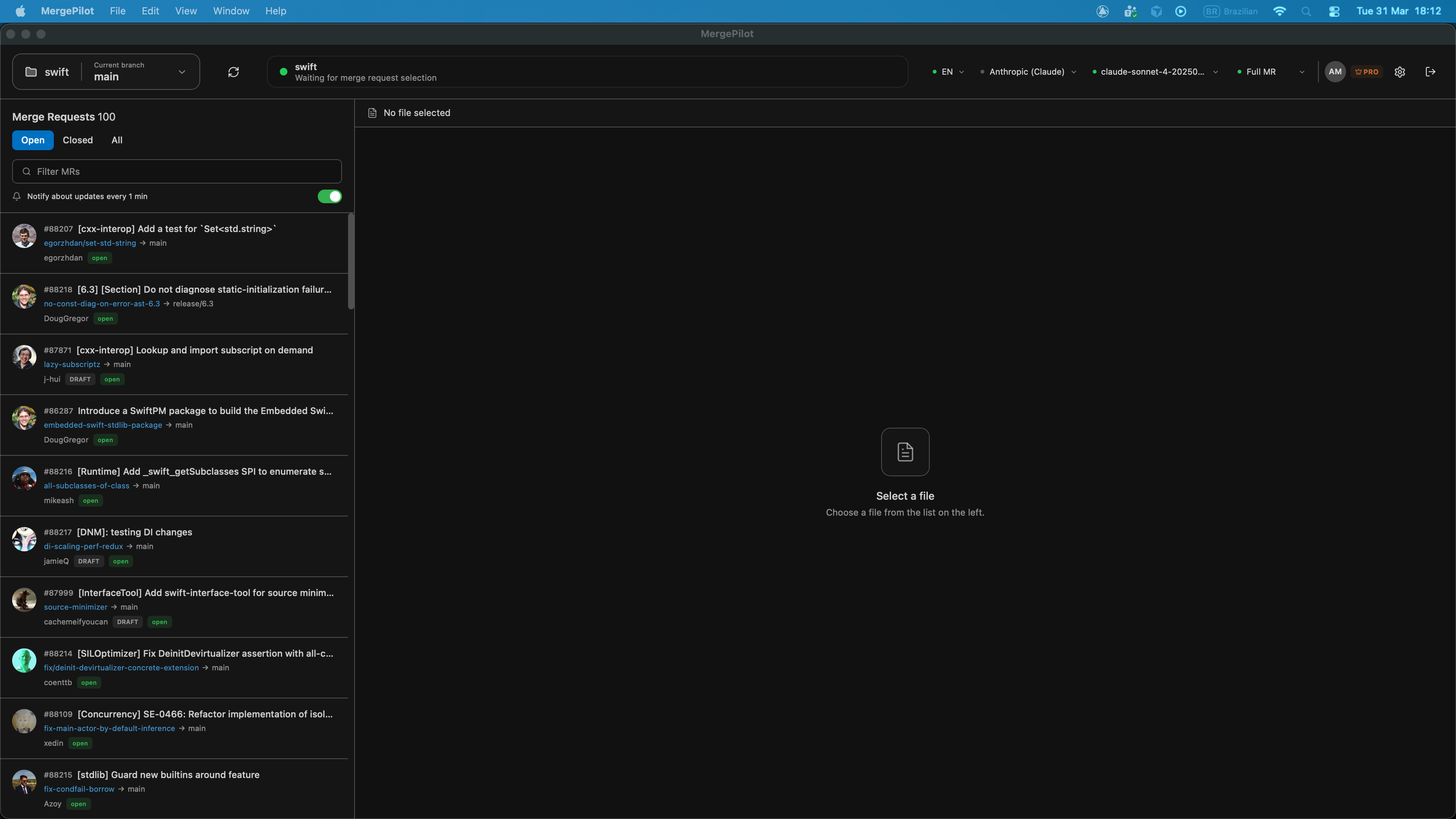Click the swift folder icon in branch selector
The width and height of the screenshot is (1456, 819).
pyautogui.click(x=31, y=71)
